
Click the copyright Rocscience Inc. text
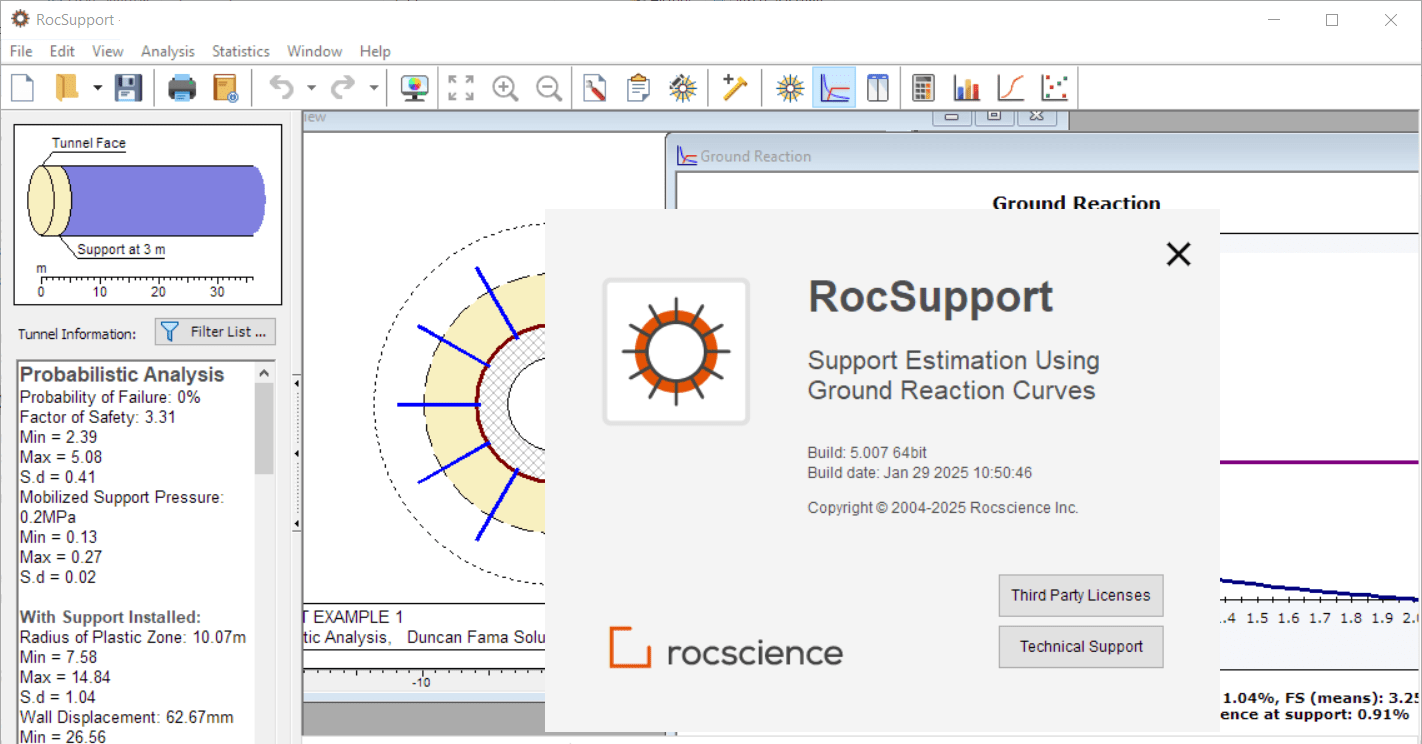[943, 508]
